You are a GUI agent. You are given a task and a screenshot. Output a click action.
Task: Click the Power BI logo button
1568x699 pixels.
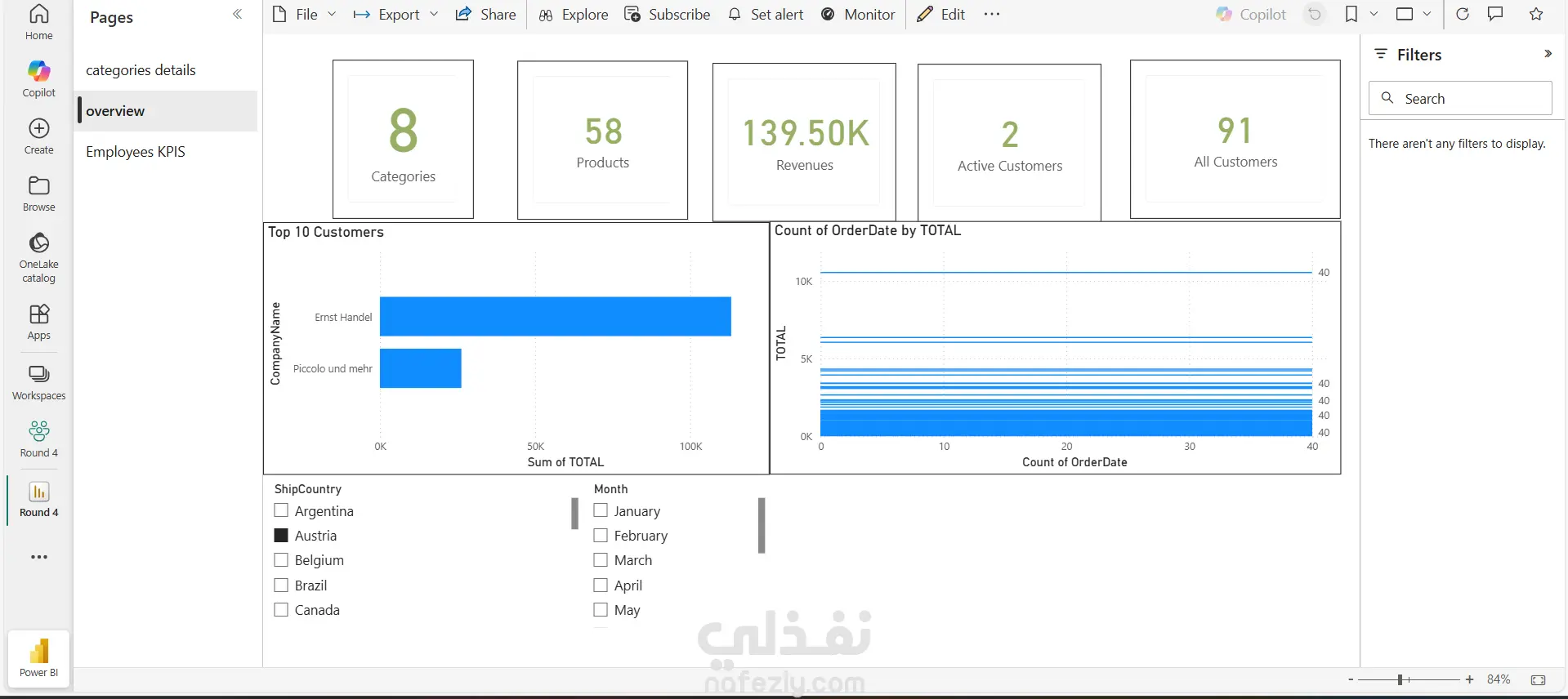click(x=38, y=658)
